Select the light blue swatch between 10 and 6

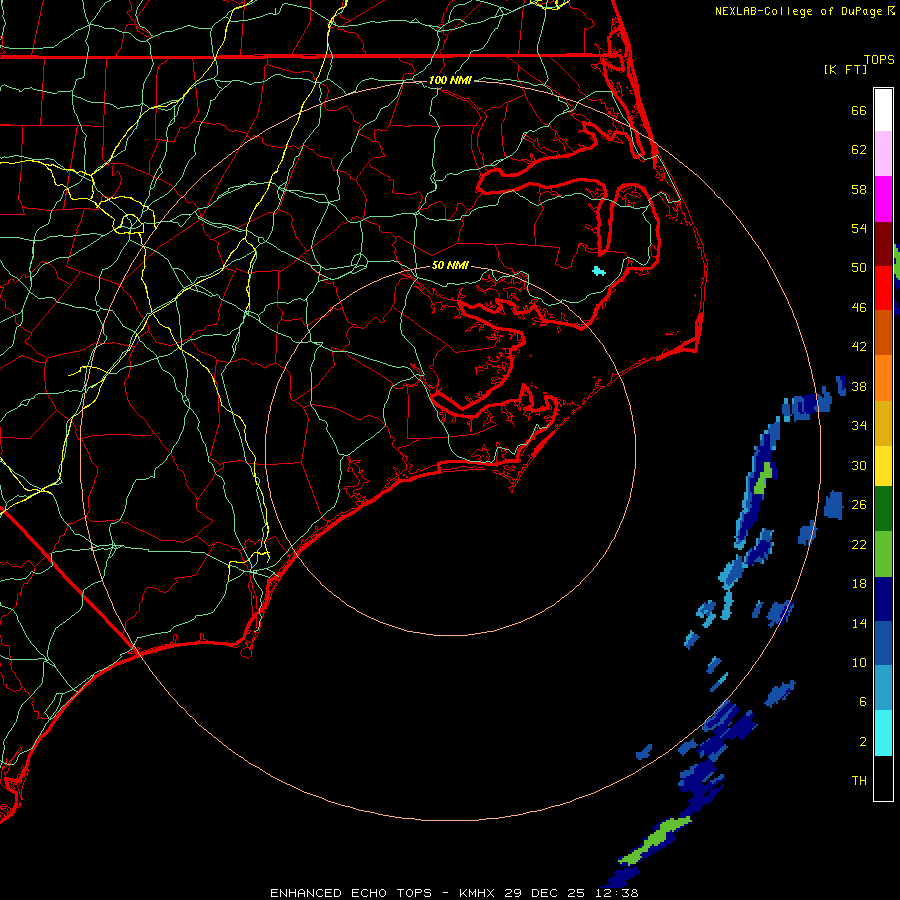coord(883,688)
